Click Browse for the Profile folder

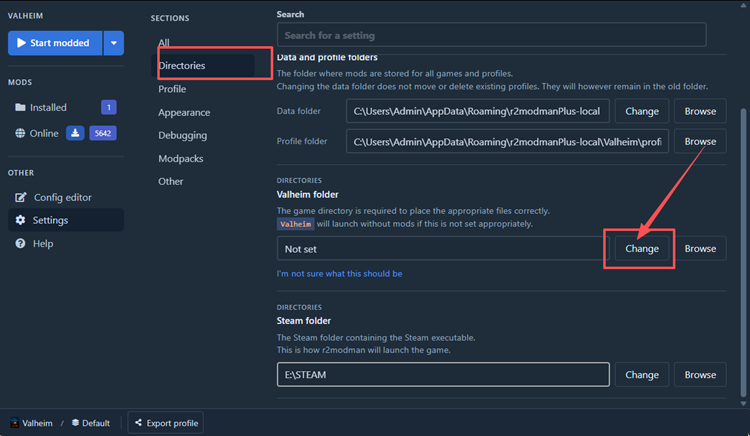point(700,142)
